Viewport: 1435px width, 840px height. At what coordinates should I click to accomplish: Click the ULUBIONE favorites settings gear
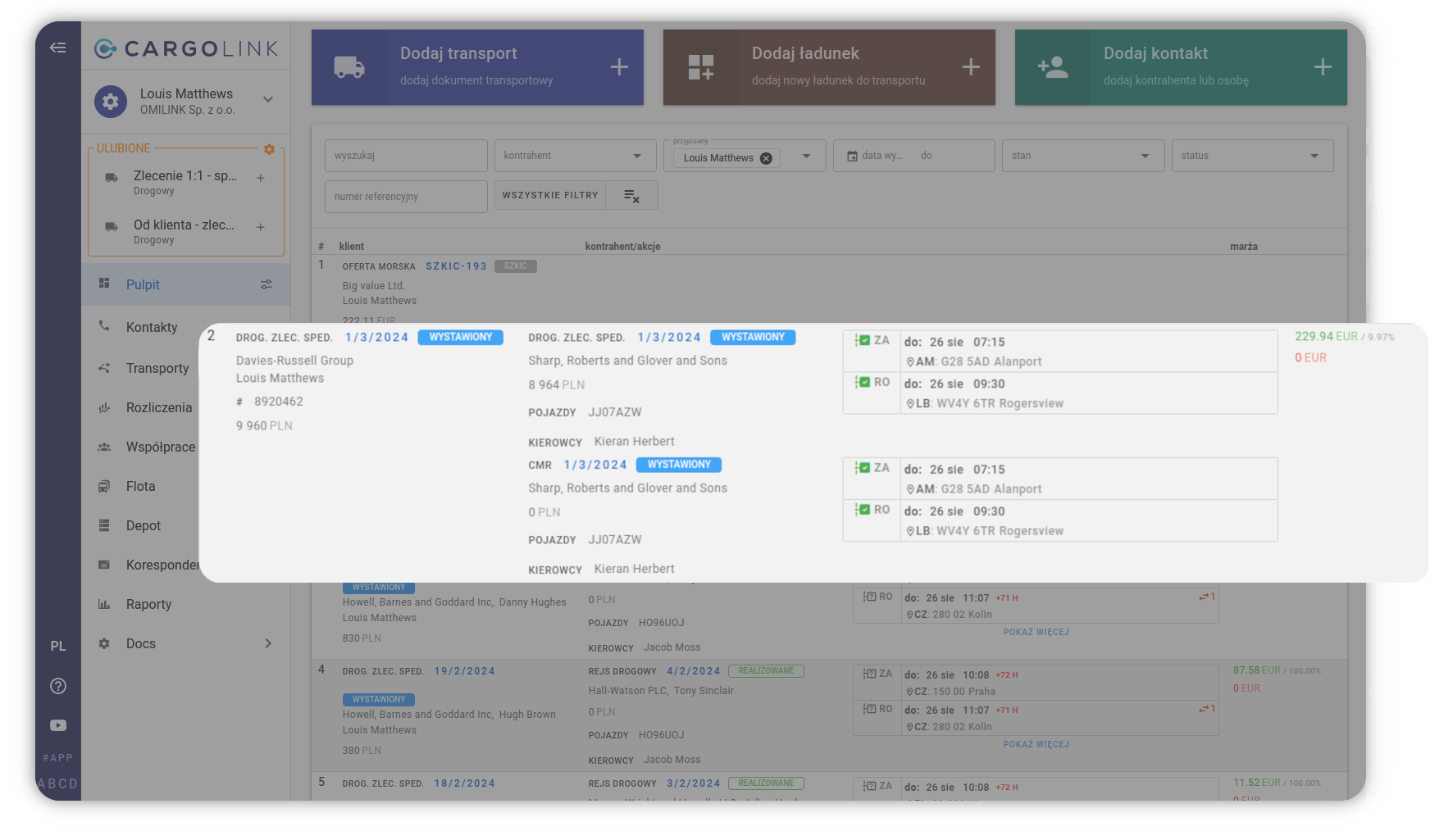click(269, 149)
